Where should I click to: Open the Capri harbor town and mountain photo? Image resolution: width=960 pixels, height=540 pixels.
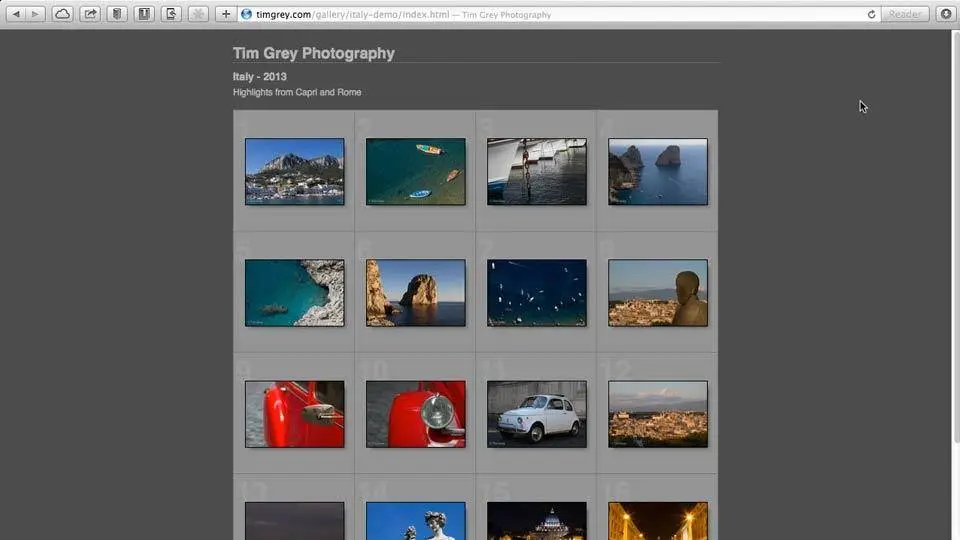pos(294,171)
